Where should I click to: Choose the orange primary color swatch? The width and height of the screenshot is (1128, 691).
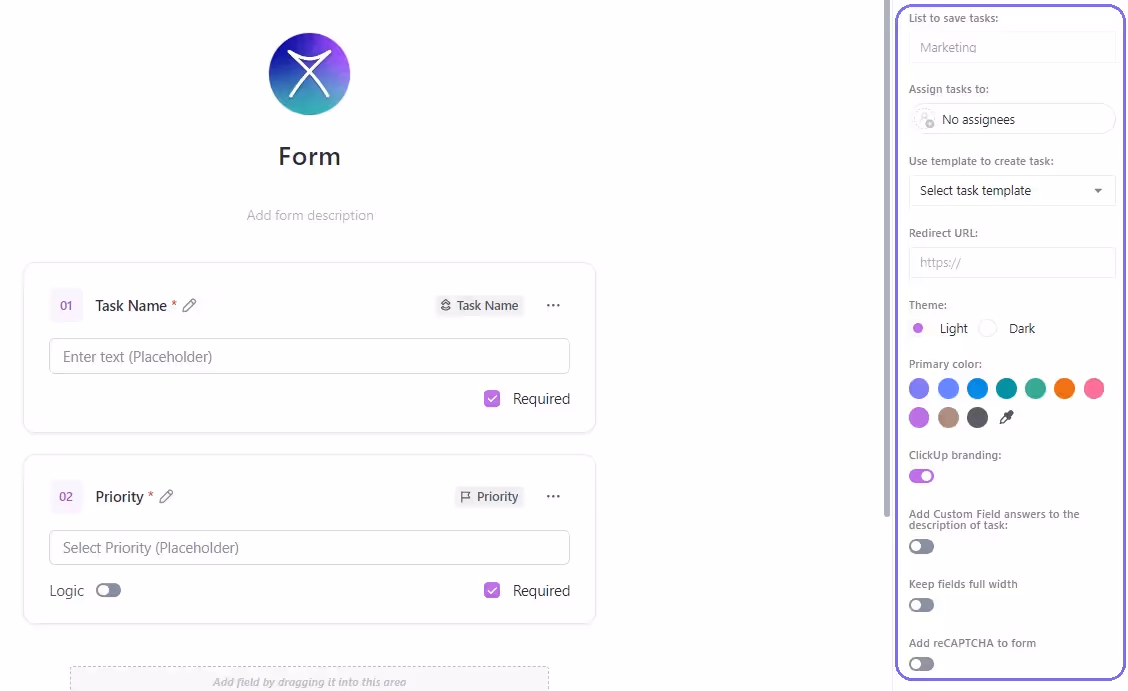[1064, 388]
